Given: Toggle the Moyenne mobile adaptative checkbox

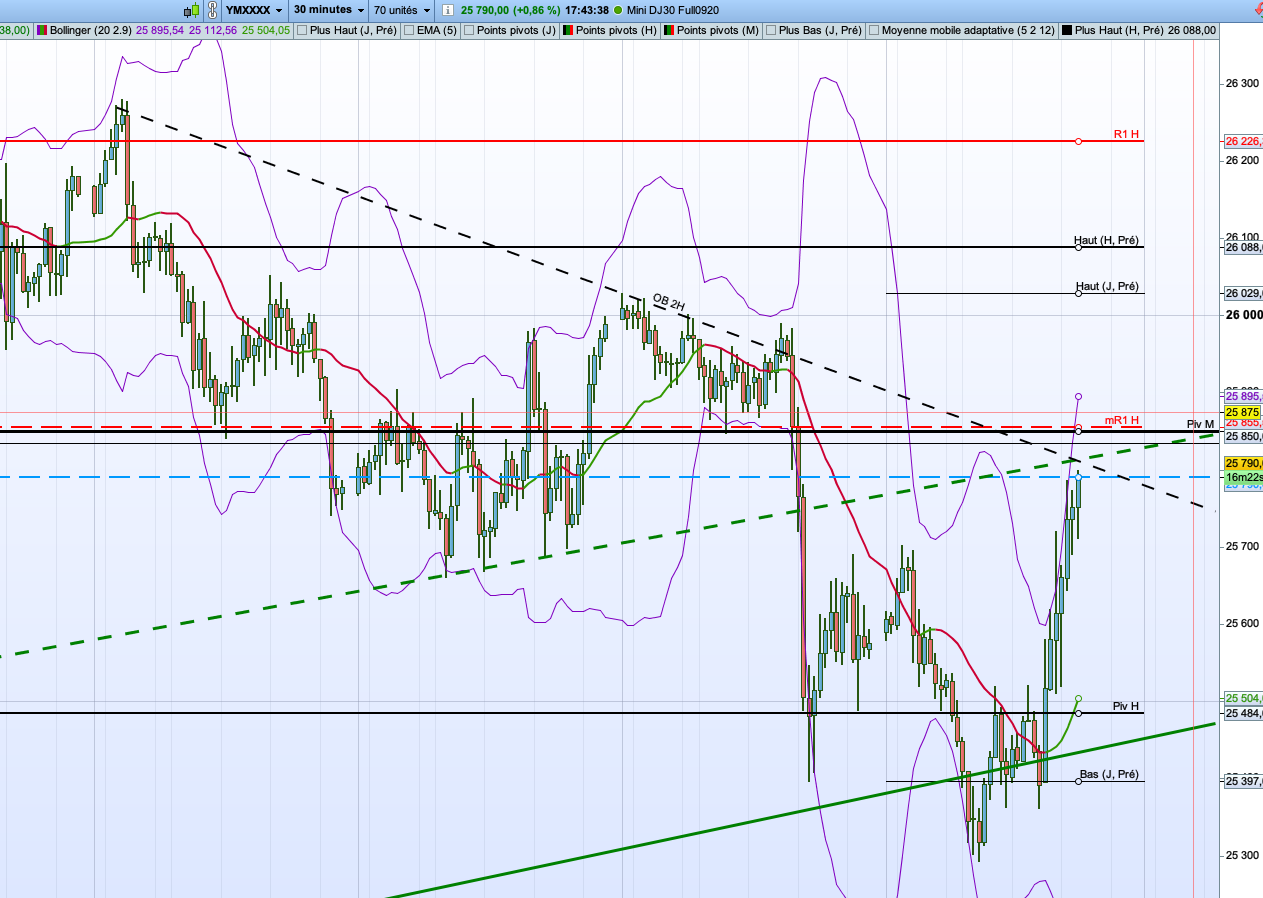Looking at the screenshot, I should click(874, 30).
